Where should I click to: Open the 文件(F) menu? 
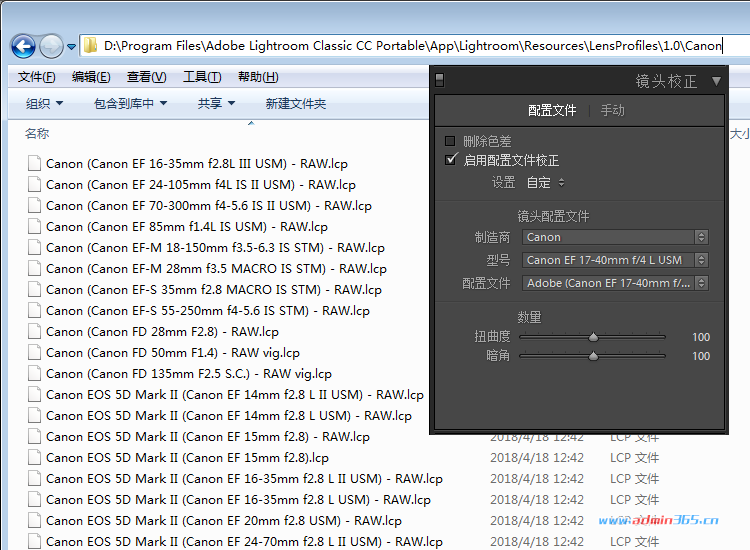[36, 77]
